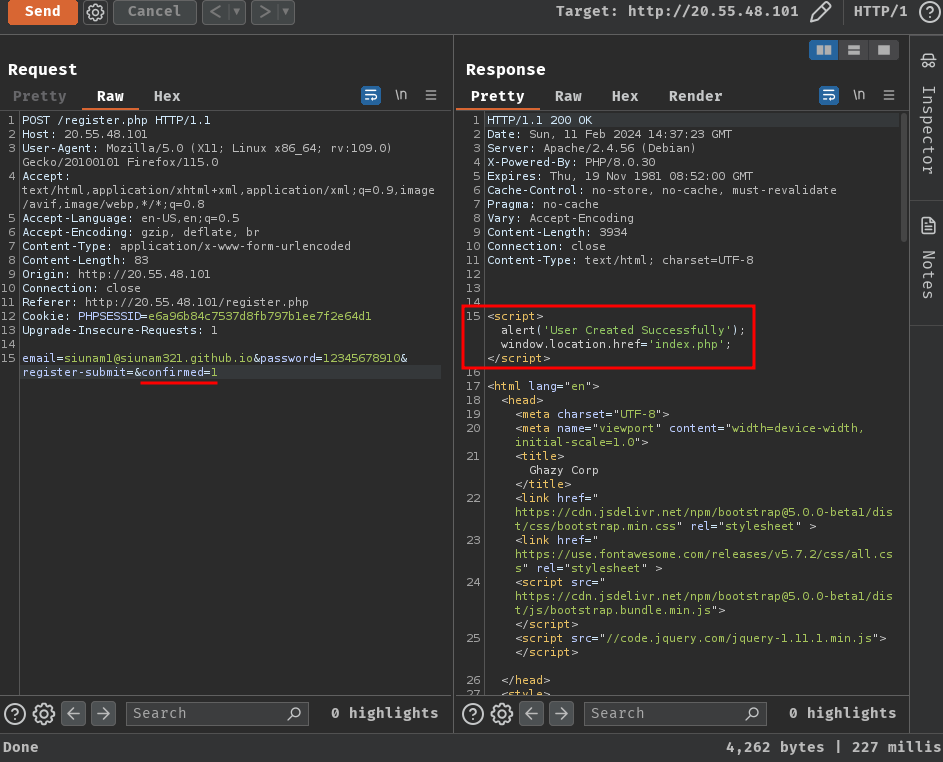The height and width of the screenshot is (762, 943).
Task: Select the Response Raw tab
Action: 568,96
